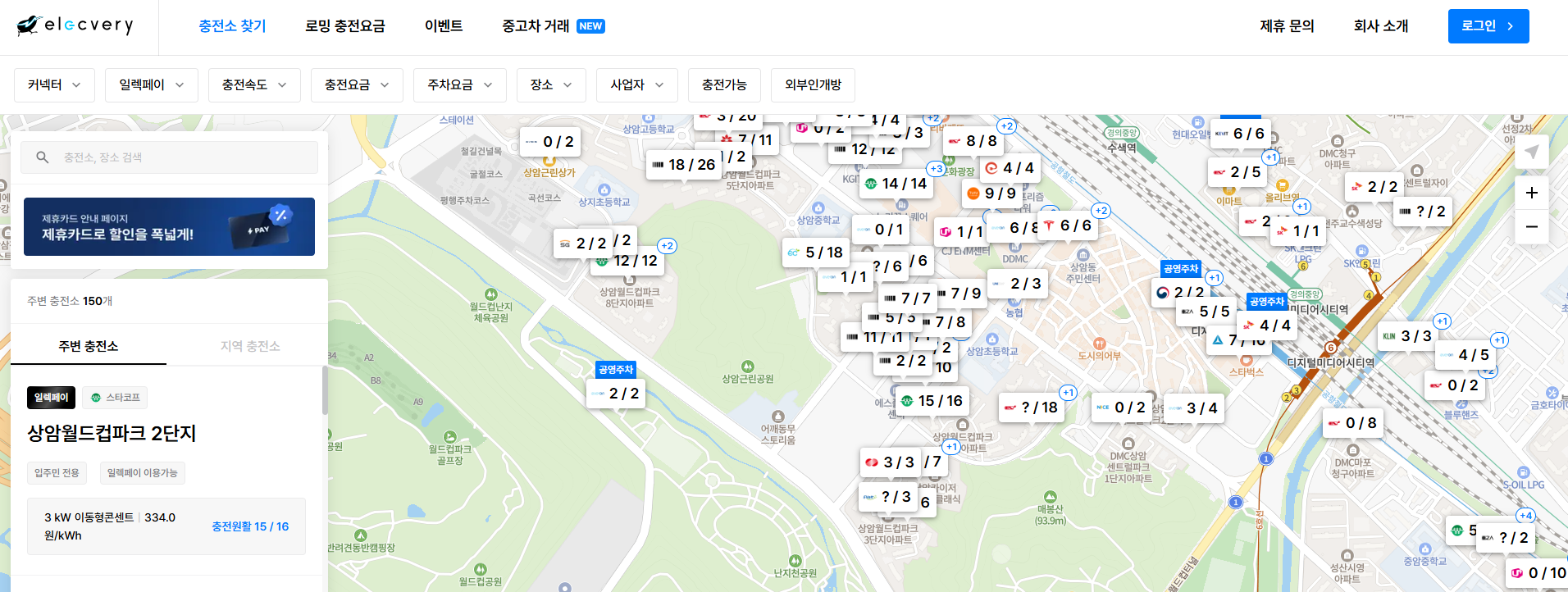
Task: Expand the 일렉페이 filter dropdown
Action: pyautogui.click(x=152, y=85)
